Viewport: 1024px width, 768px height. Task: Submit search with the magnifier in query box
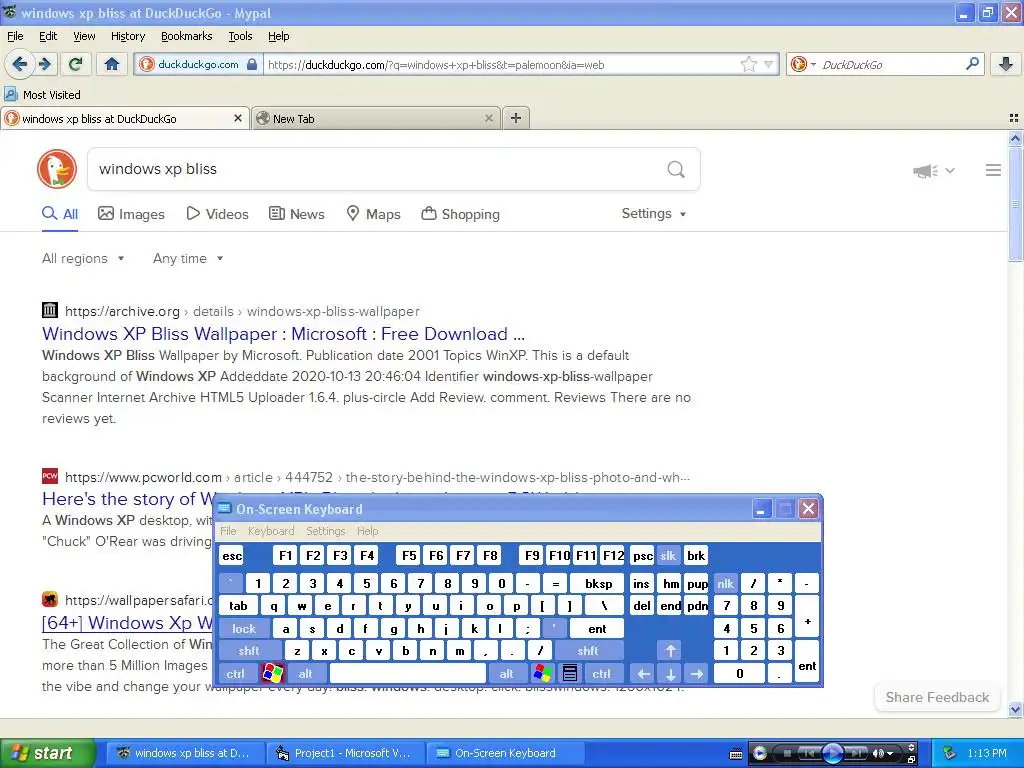(676, 170)
